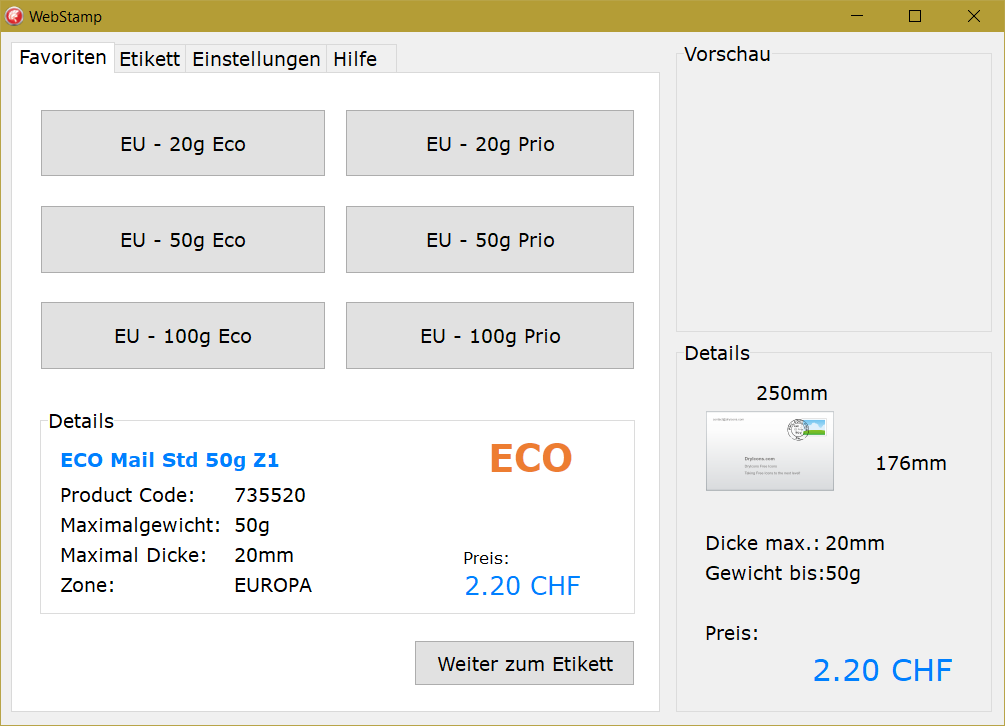Open the Hilfe tab
Screen dimensions: 1005x726
(355, 59)
